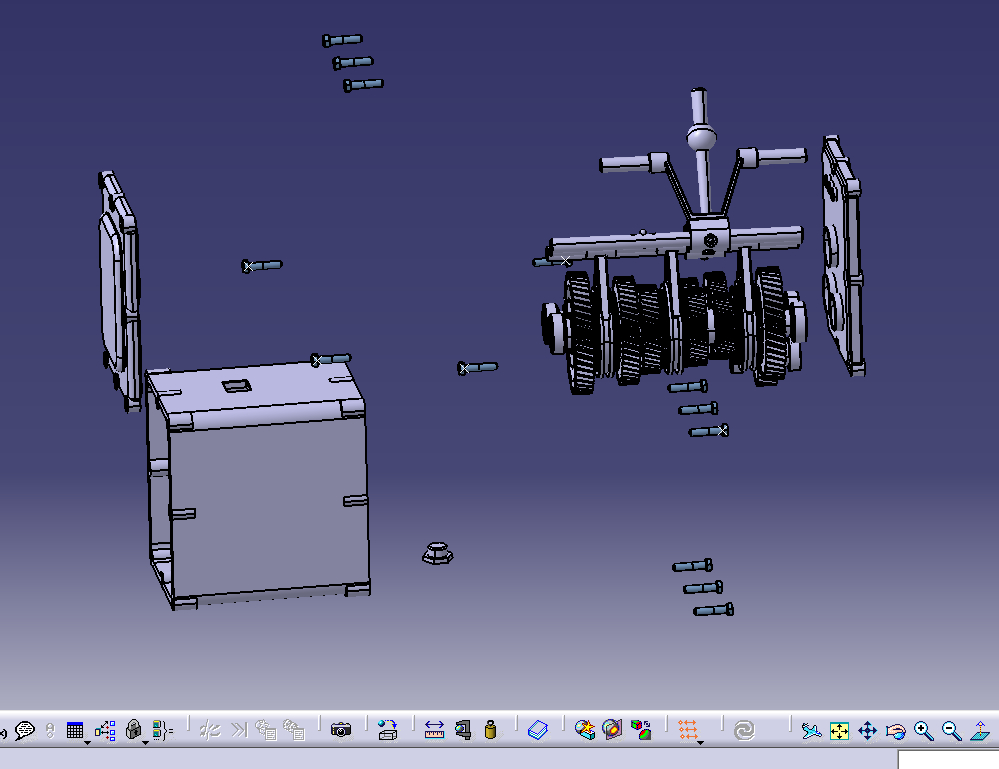
Task: Select the right cover plate part
Action: point(842,255)
